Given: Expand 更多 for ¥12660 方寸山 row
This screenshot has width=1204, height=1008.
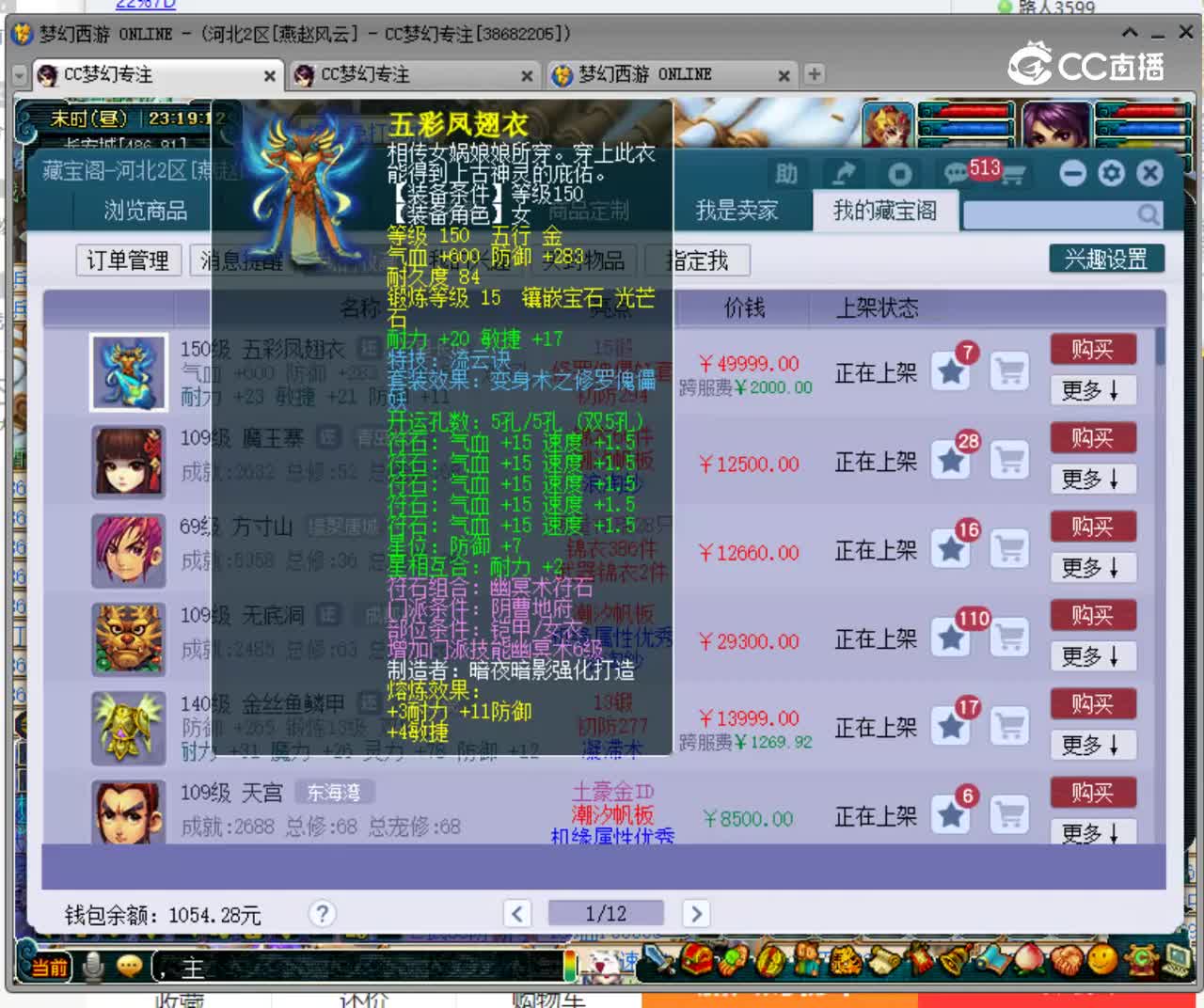Looking at the screenshot, I should click(1093, 567).
